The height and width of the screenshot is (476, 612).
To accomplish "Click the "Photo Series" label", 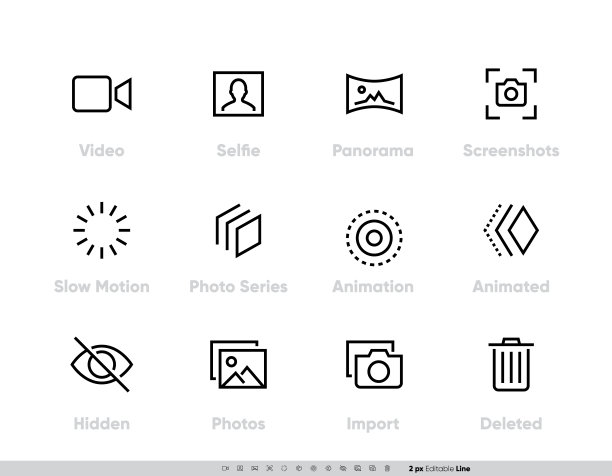I will click(238, 287).
